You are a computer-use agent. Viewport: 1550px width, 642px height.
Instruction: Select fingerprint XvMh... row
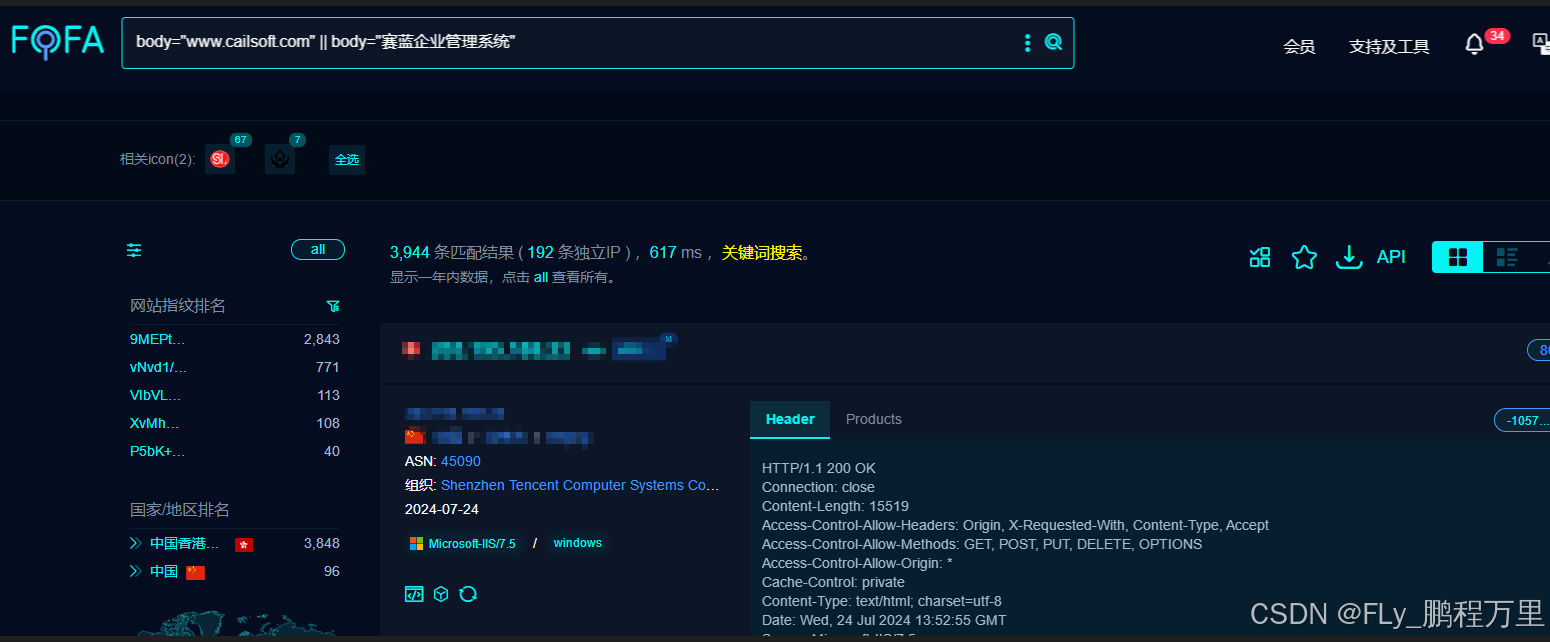click(x=235, y=423)
